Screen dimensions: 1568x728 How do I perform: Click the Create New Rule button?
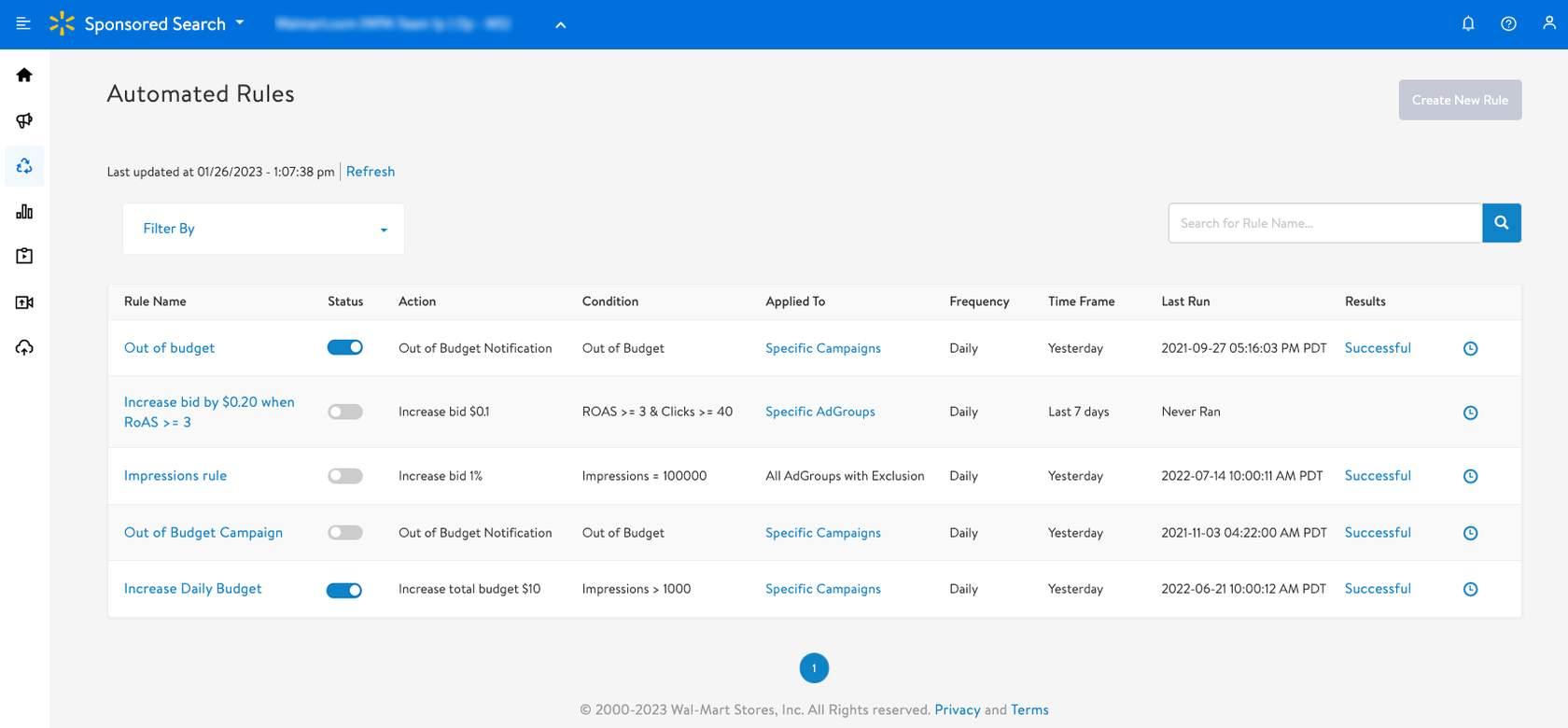click(1460, 100)
